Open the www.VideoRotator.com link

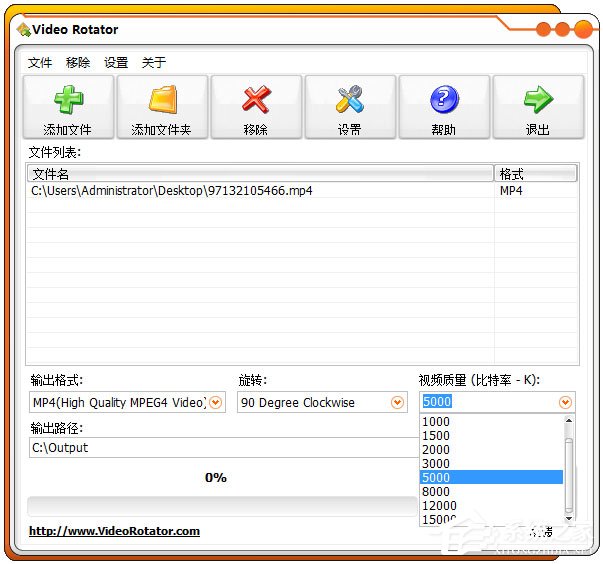pyautogui.click(x=114, y=531)
